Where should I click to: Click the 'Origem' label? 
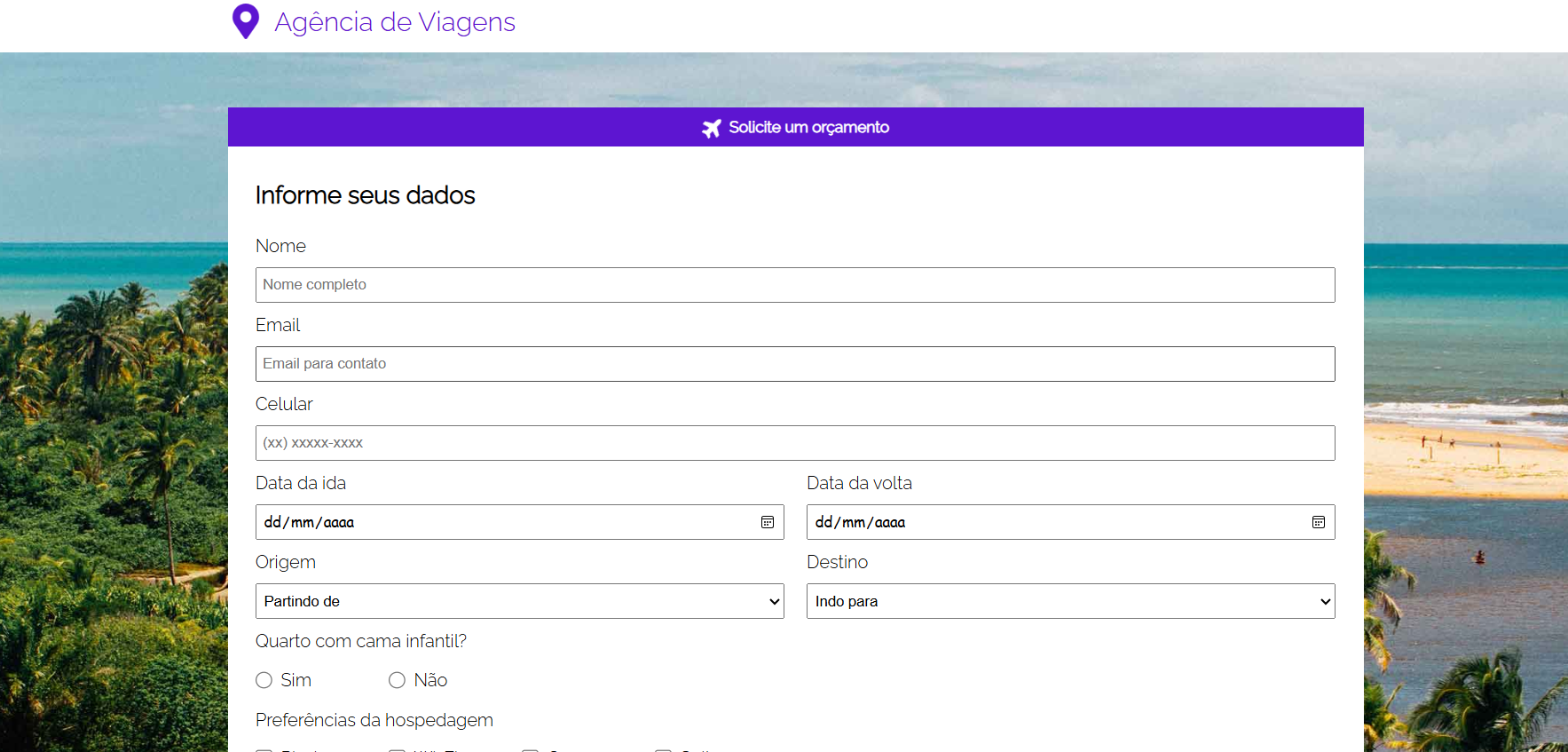(286, 562)
